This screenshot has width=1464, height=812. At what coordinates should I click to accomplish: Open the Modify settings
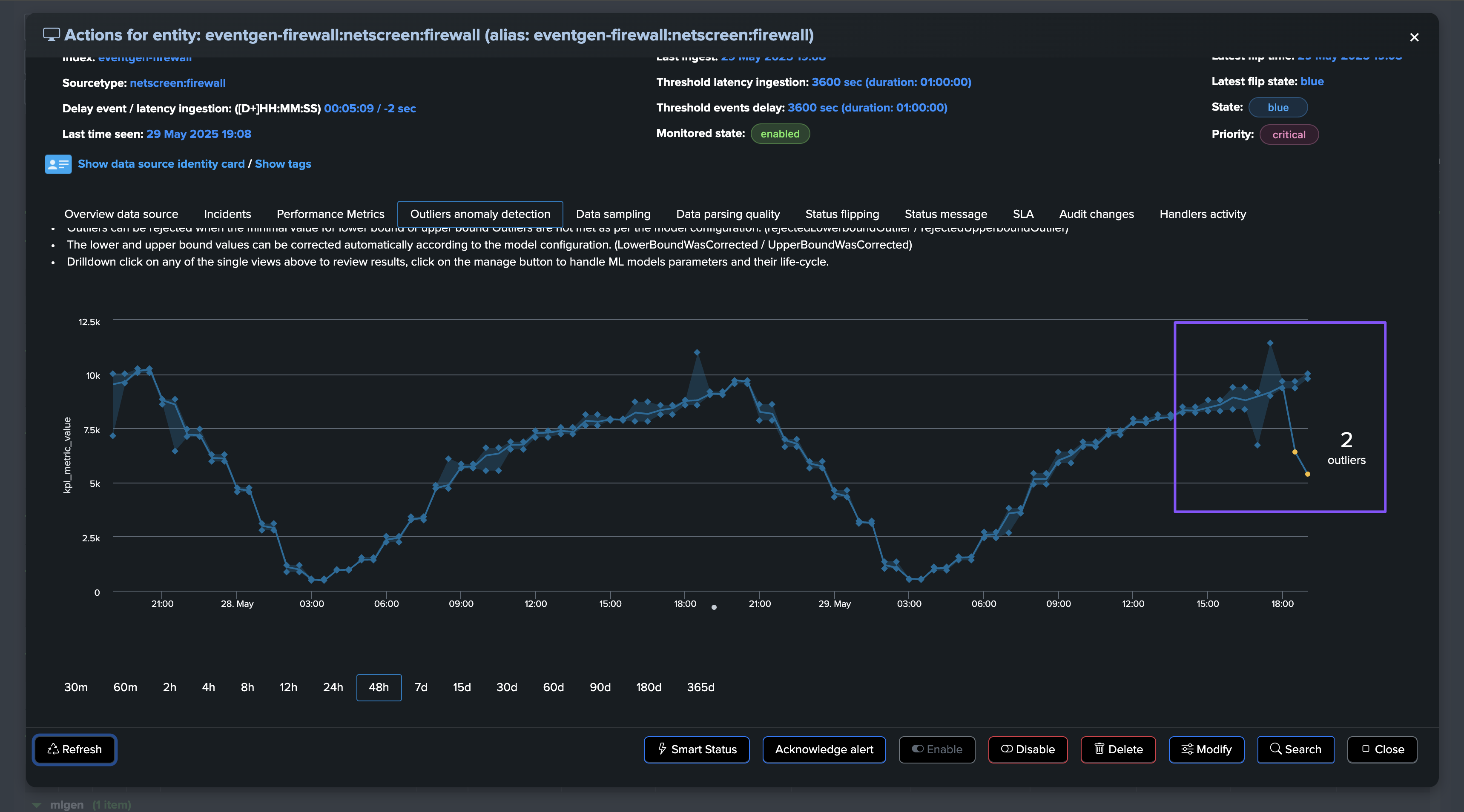(1206, 749)
